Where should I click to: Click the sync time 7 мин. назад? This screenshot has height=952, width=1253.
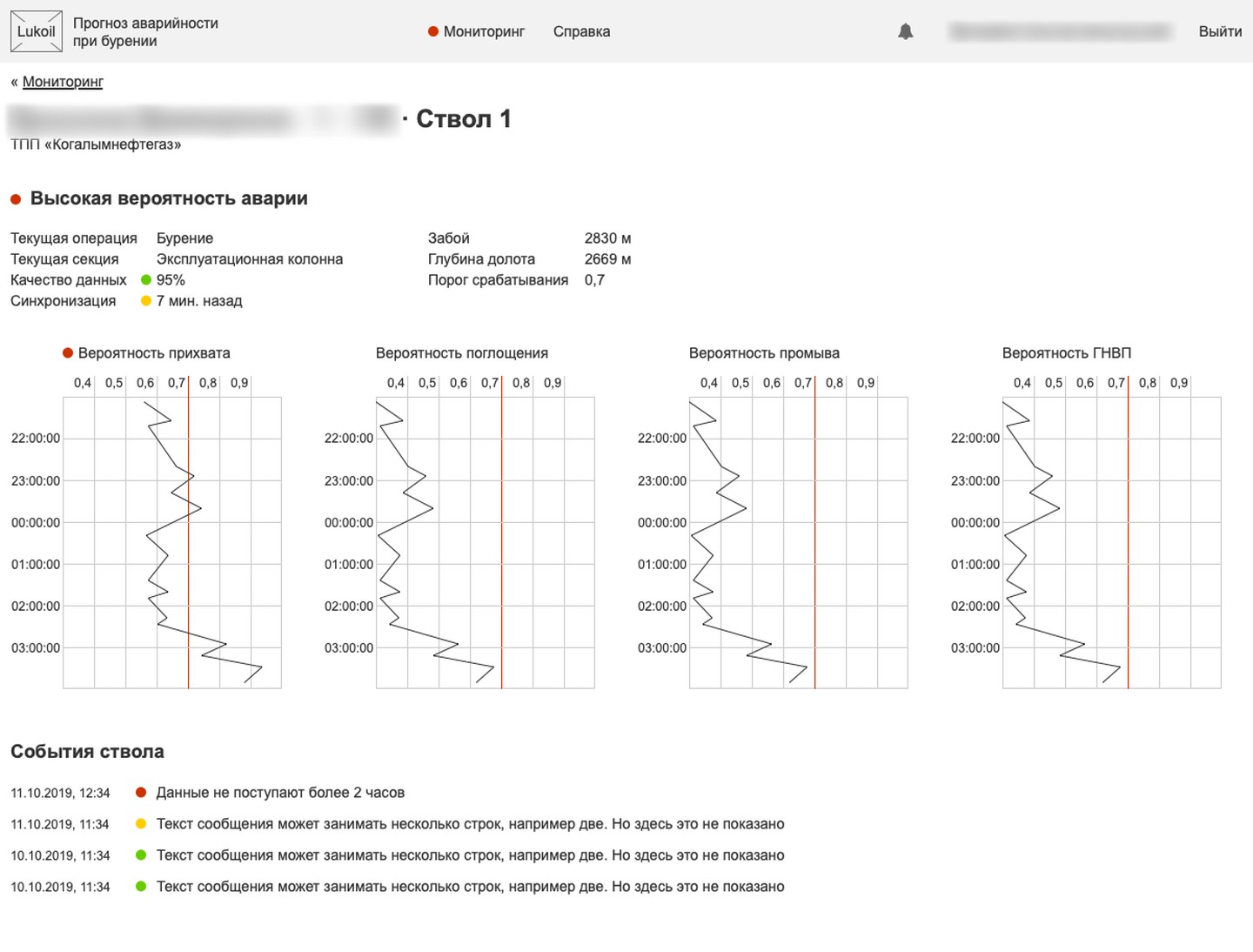(199, 301)
